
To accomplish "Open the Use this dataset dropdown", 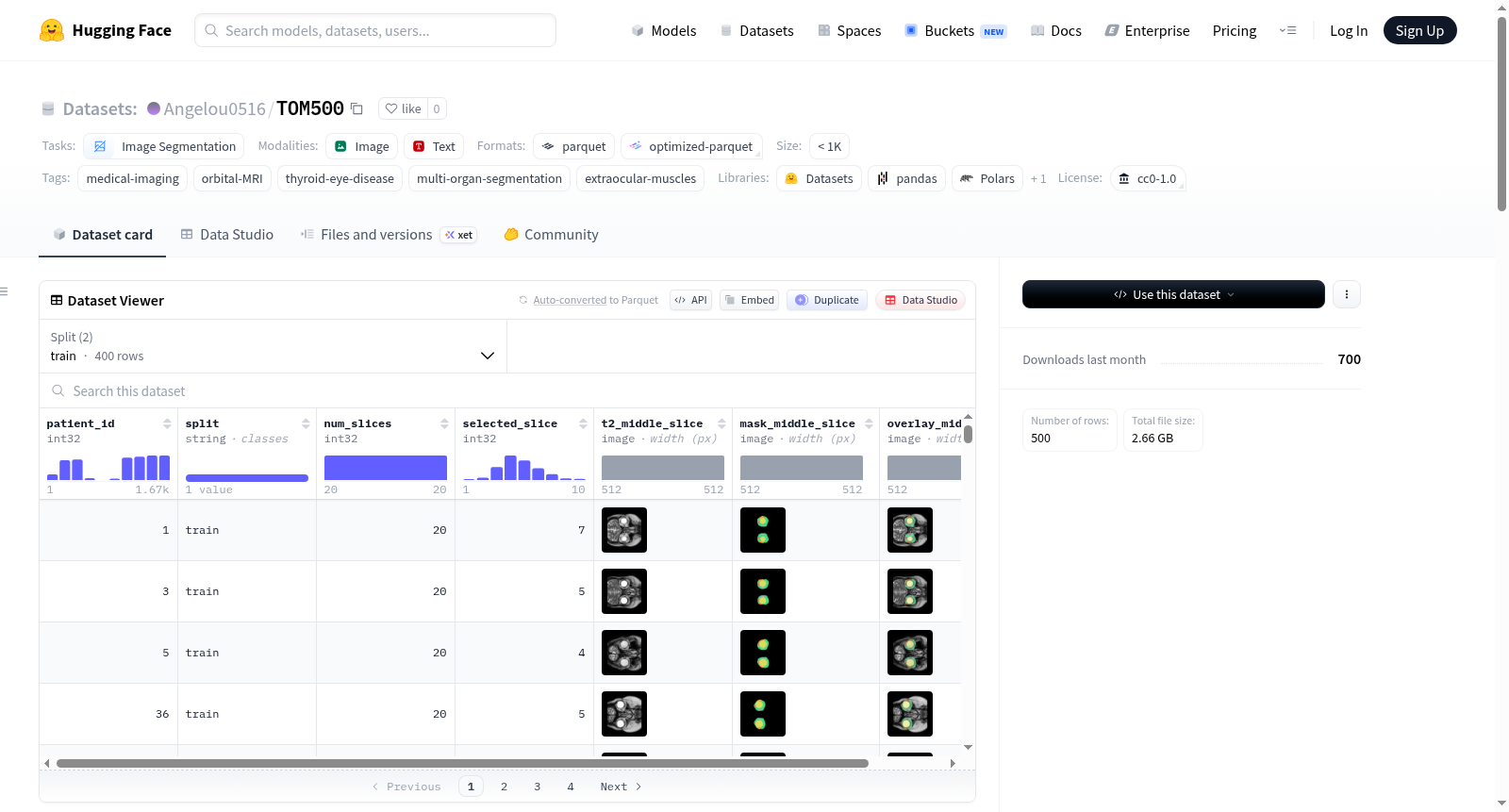I will pos(1173,294).
